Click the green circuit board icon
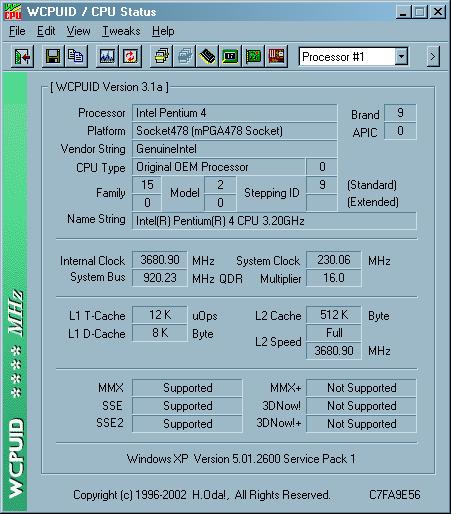The image size is (451, 514). [x=253, y=57]
